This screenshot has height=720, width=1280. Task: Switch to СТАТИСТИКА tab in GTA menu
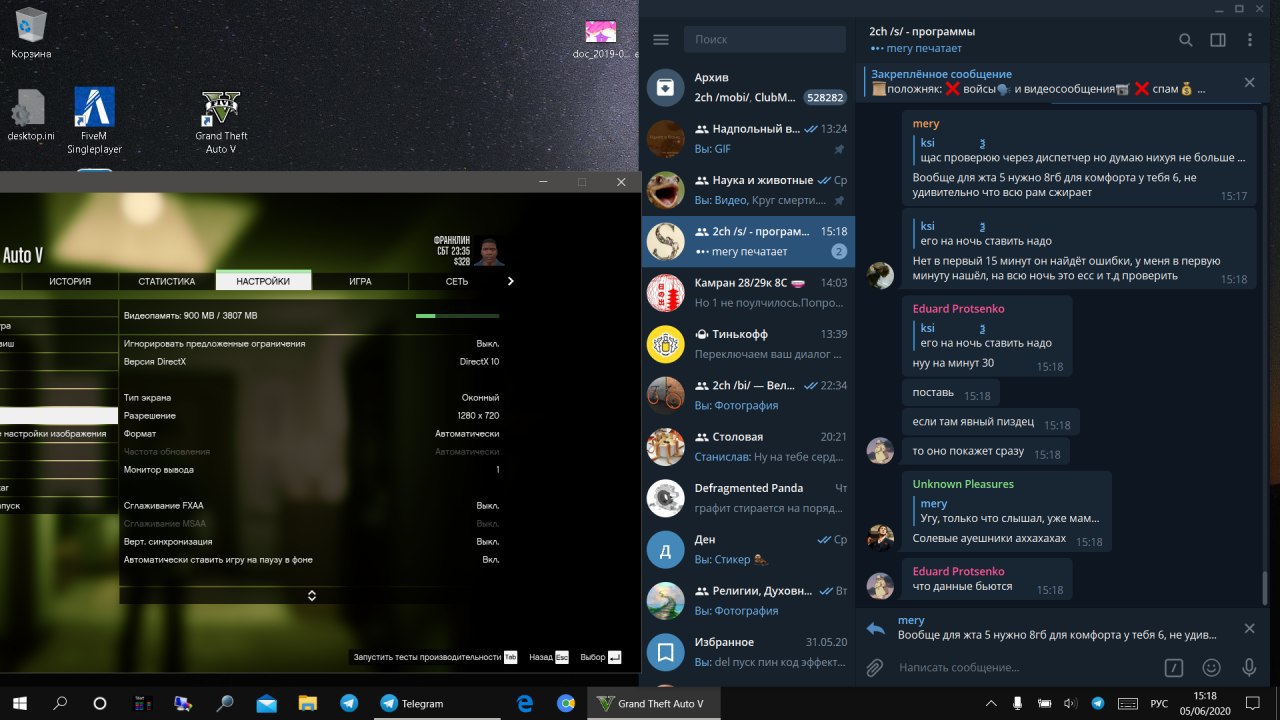[167, 281]
